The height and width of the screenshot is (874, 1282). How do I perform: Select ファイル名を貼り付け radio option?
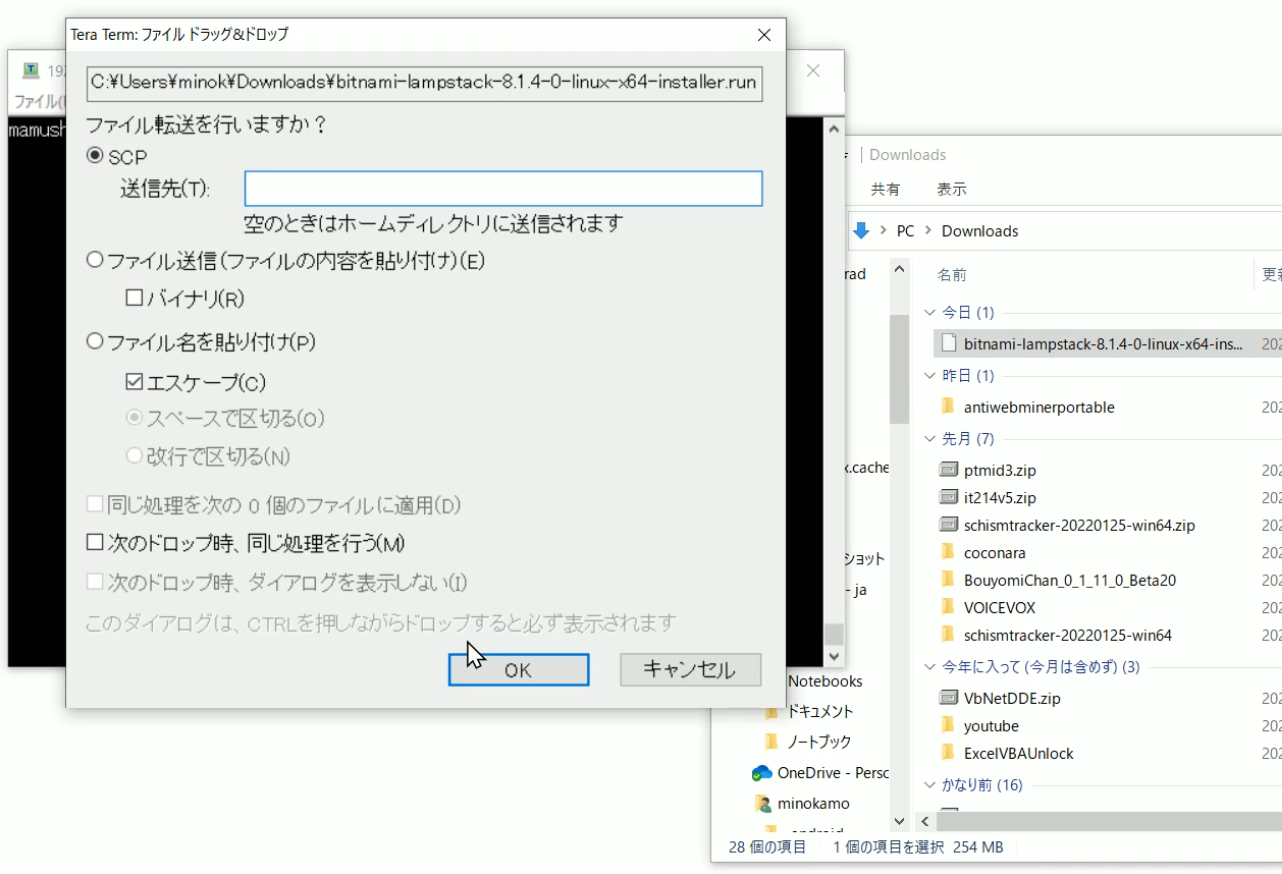[x=96, y=342]
